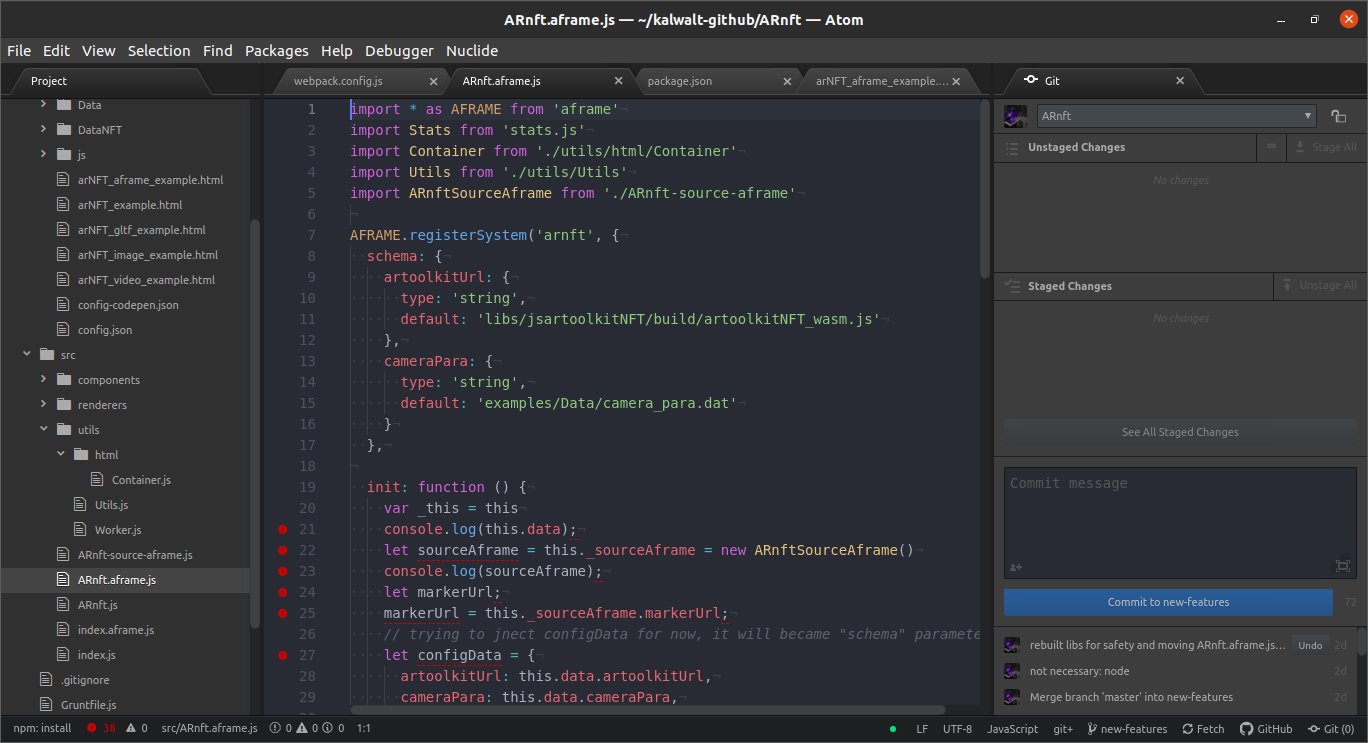1368x743 pixels.
Task: Click the warning count in status bar
Action: click(136, 728)
